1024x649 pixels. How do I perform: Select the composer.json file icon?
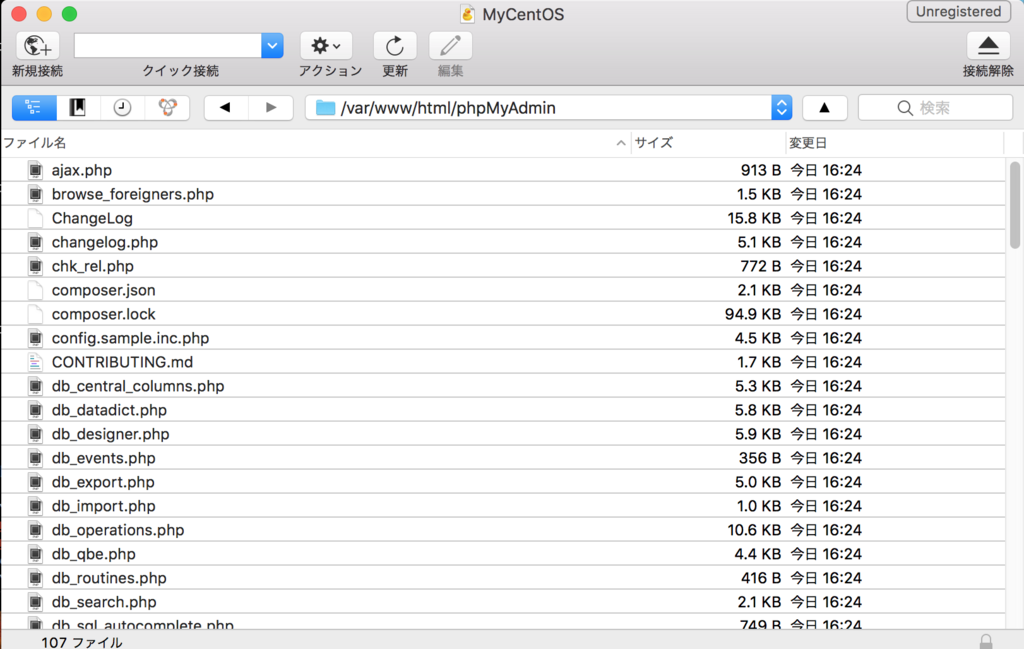point(35,291)
